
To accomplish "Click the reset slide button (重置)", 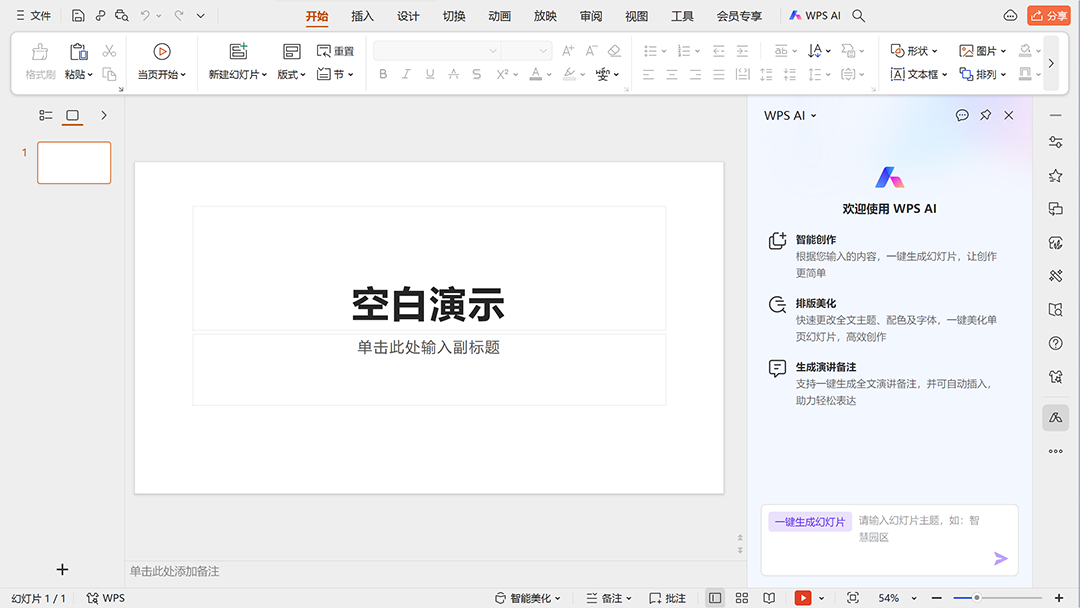I will click(x=335, y=51).
